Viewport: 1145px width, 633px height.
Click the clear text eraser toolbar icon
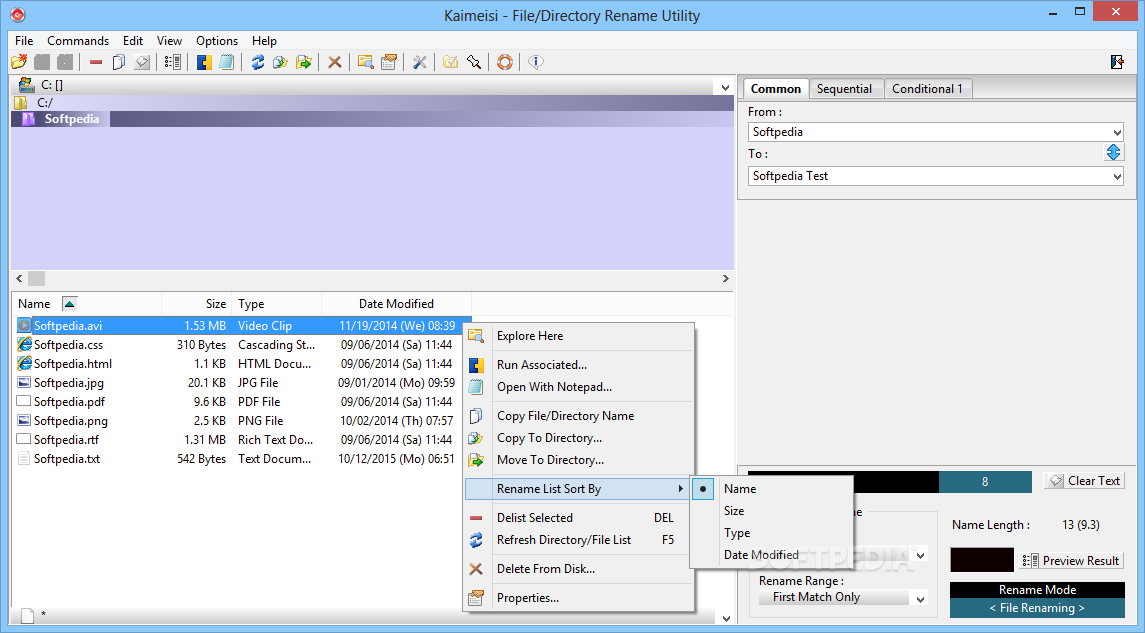coord(142,62)
